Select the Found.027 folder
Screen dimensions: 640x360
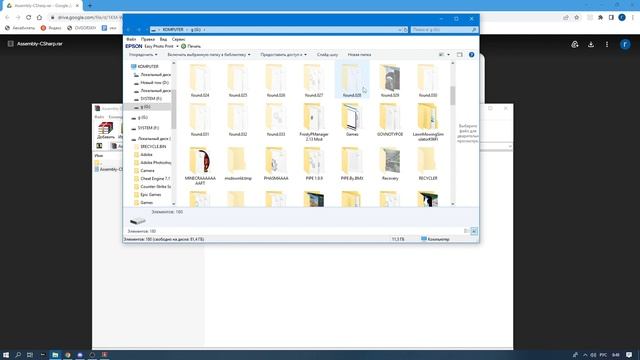pyautogui.click(x=314, y=81)
